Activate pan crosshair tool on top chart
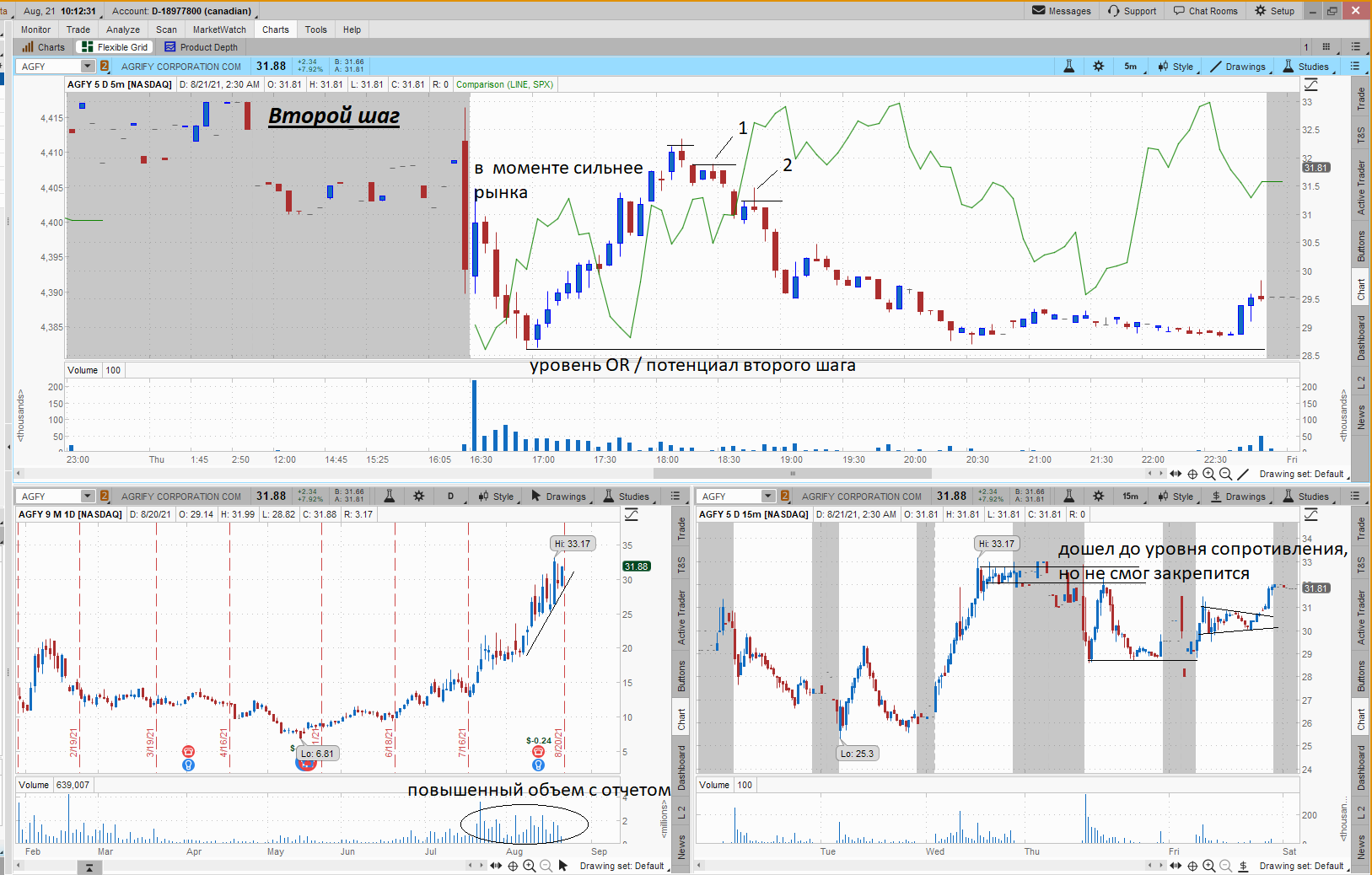Viewport: 1372px width, 875px height. [x=1192, y=474]
